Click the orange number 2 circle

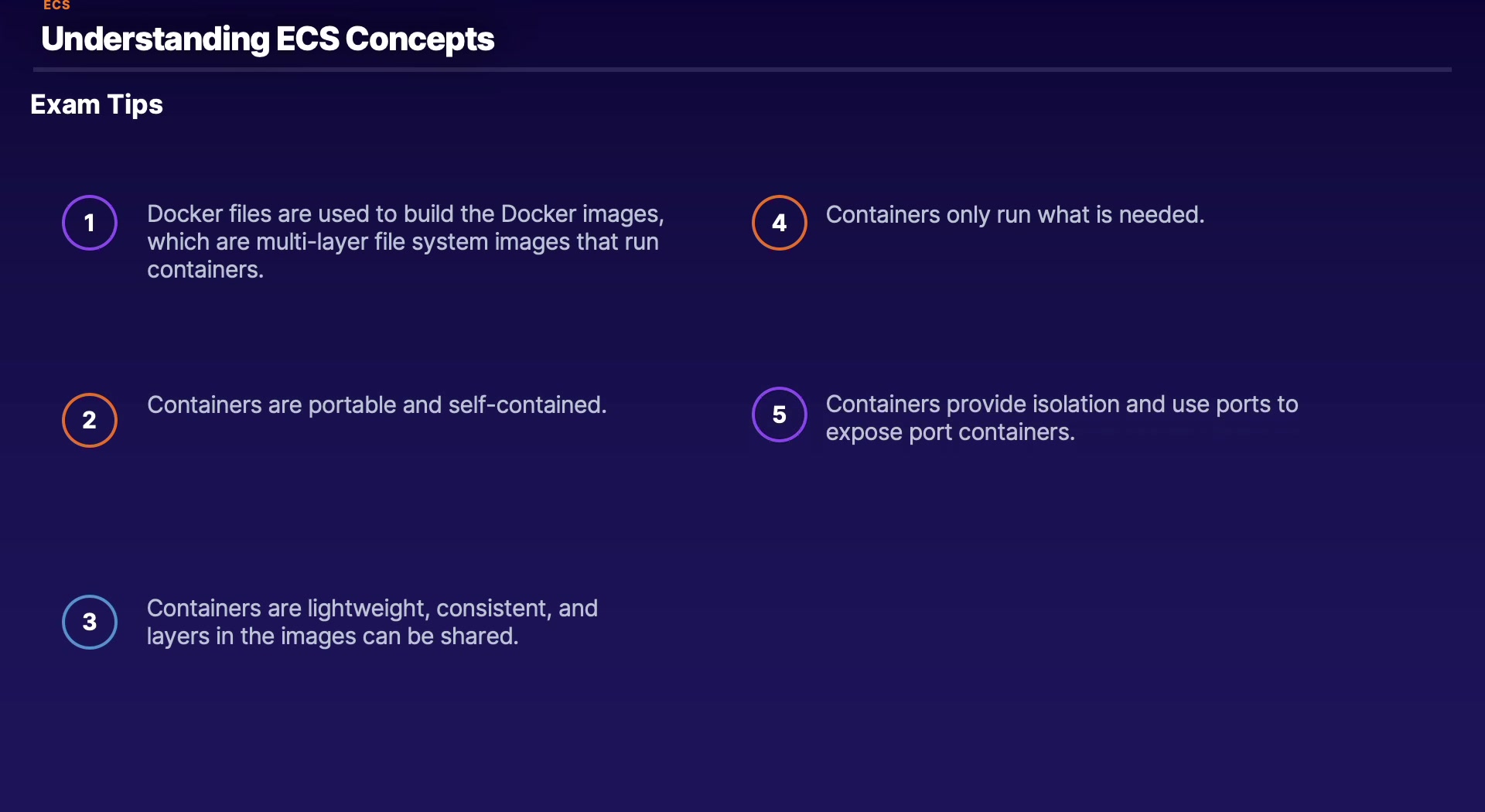point(90,420)
